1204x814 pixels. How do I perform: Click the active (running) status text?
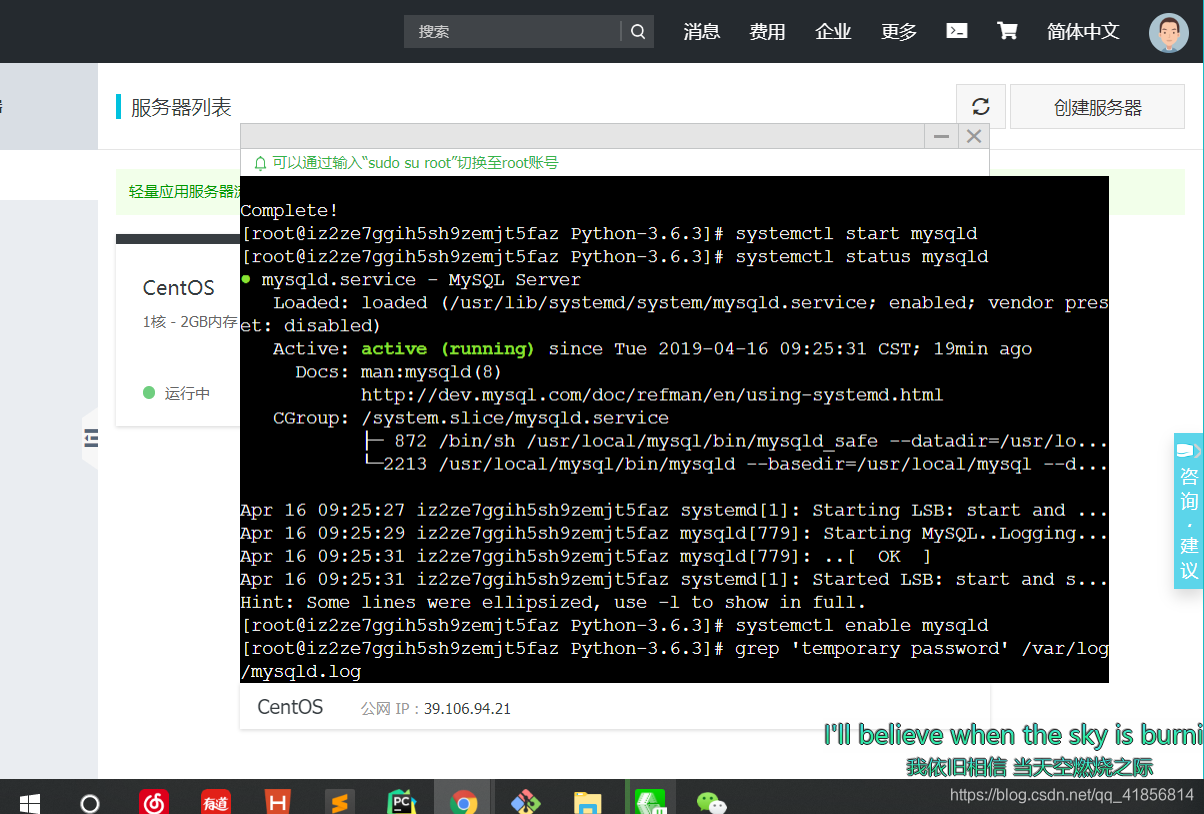(x=448, y=349)
